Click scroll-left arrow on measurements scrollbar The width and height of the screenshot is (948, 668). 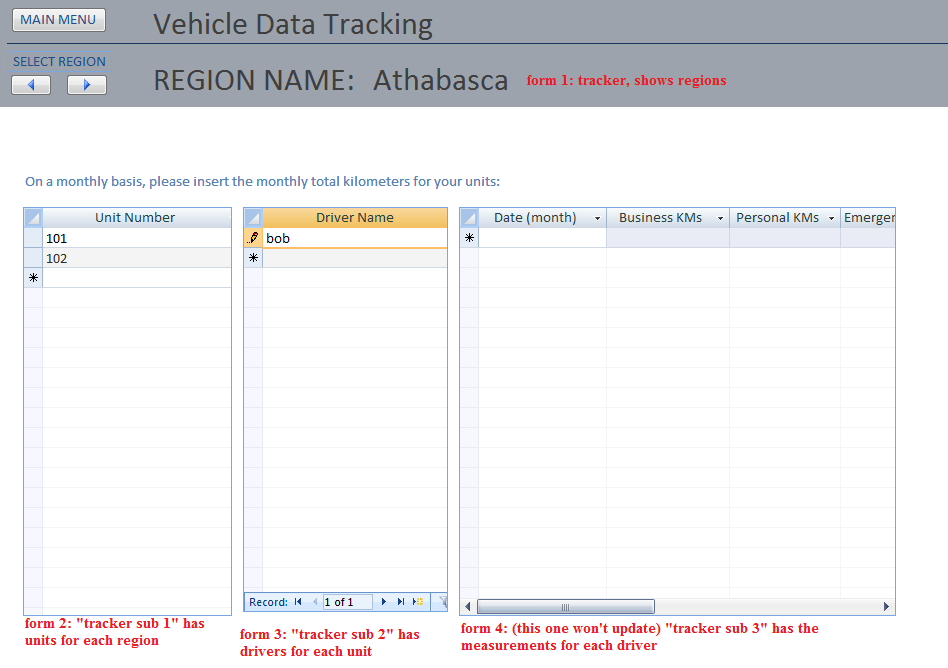467,606
